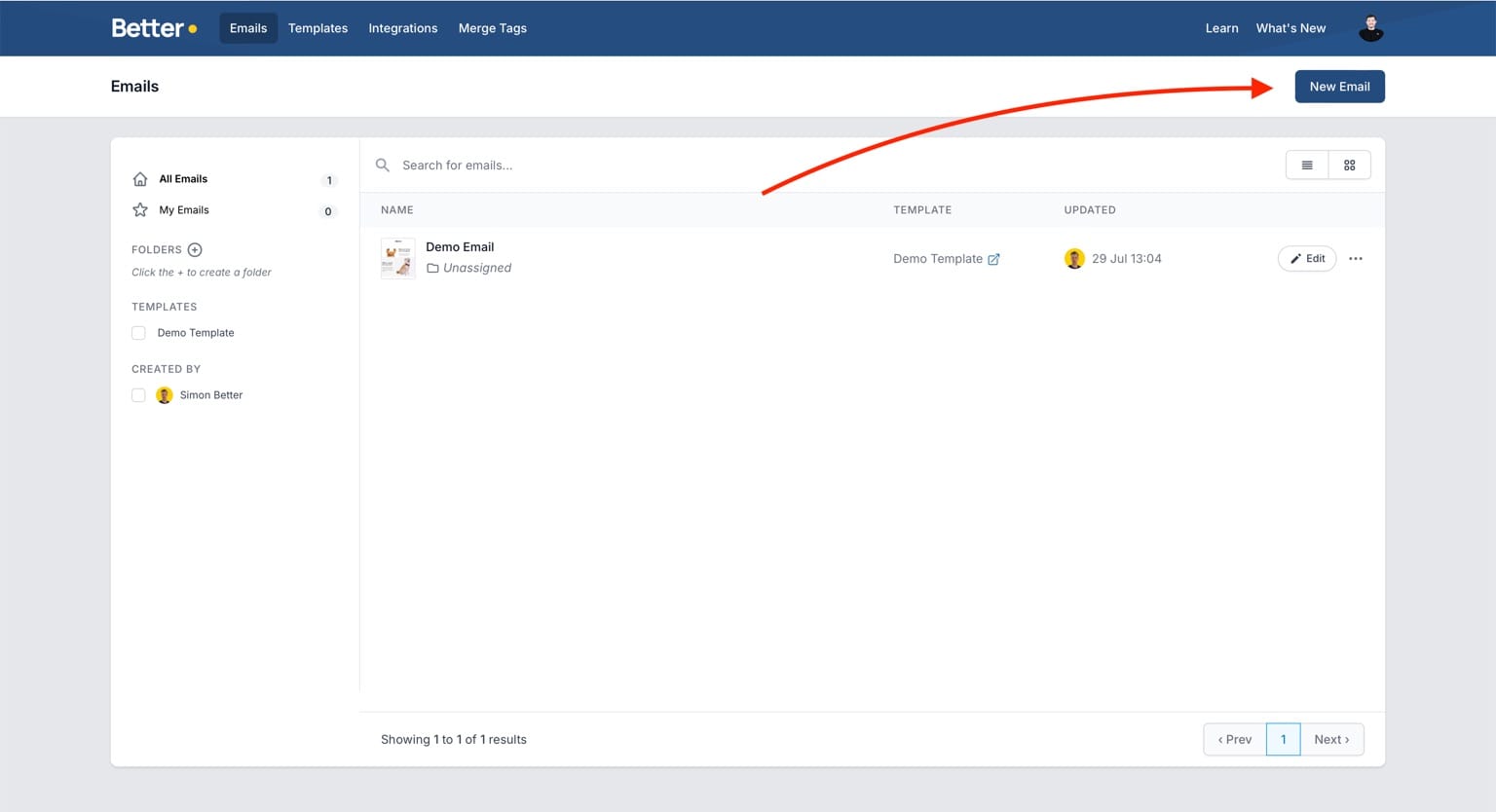Enable the Simon Better creator filter

(138, 394)
